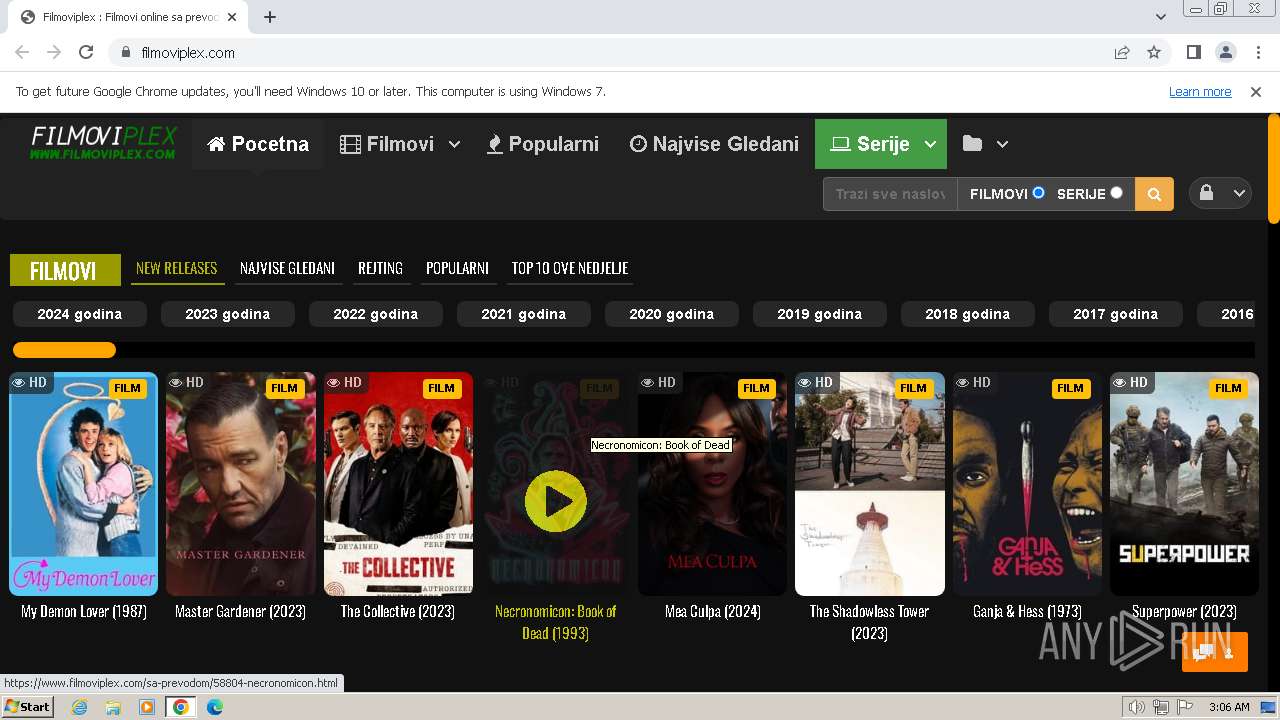Click the FILM badge on Master Gardener
This screenshot has width=1280, height=720.
click(284, 388)
